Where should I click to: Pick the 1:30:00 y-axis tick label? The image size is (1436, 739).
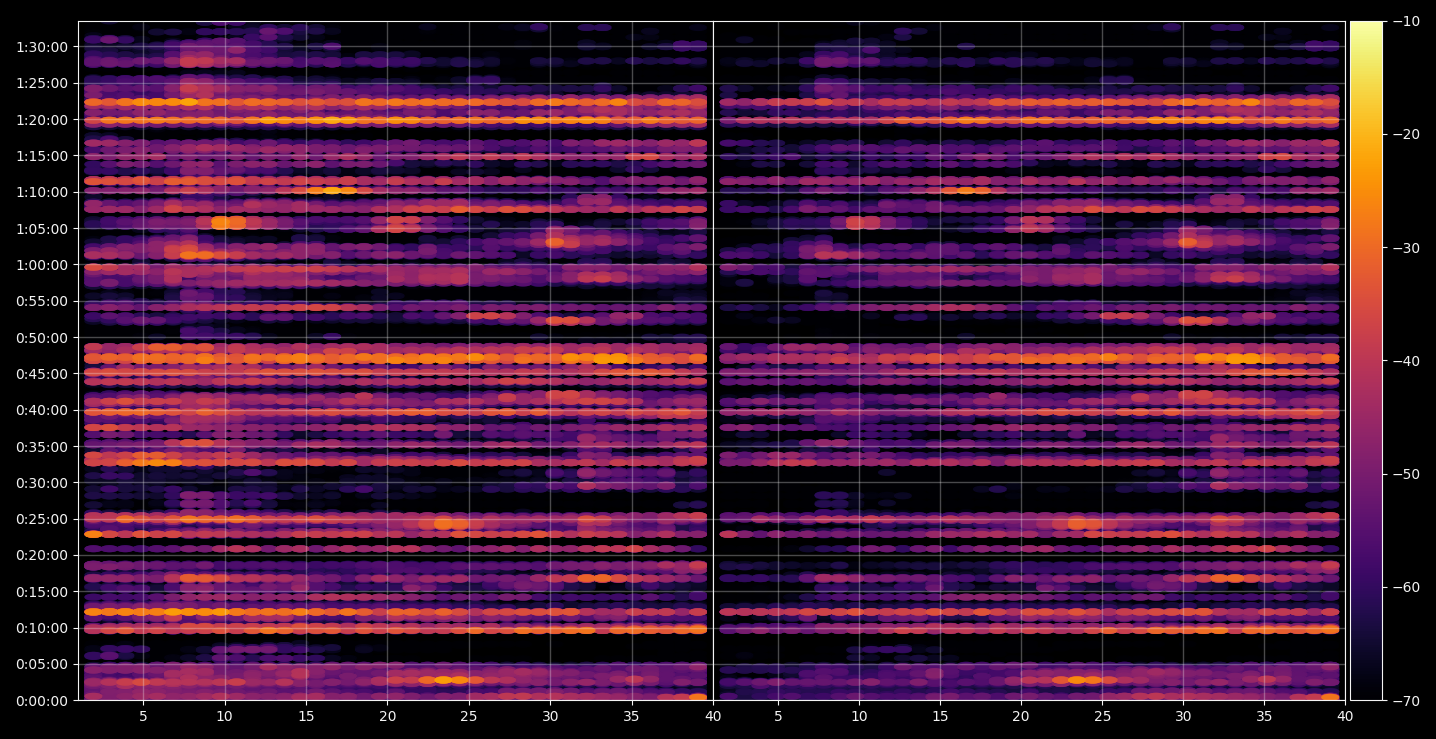42,47
